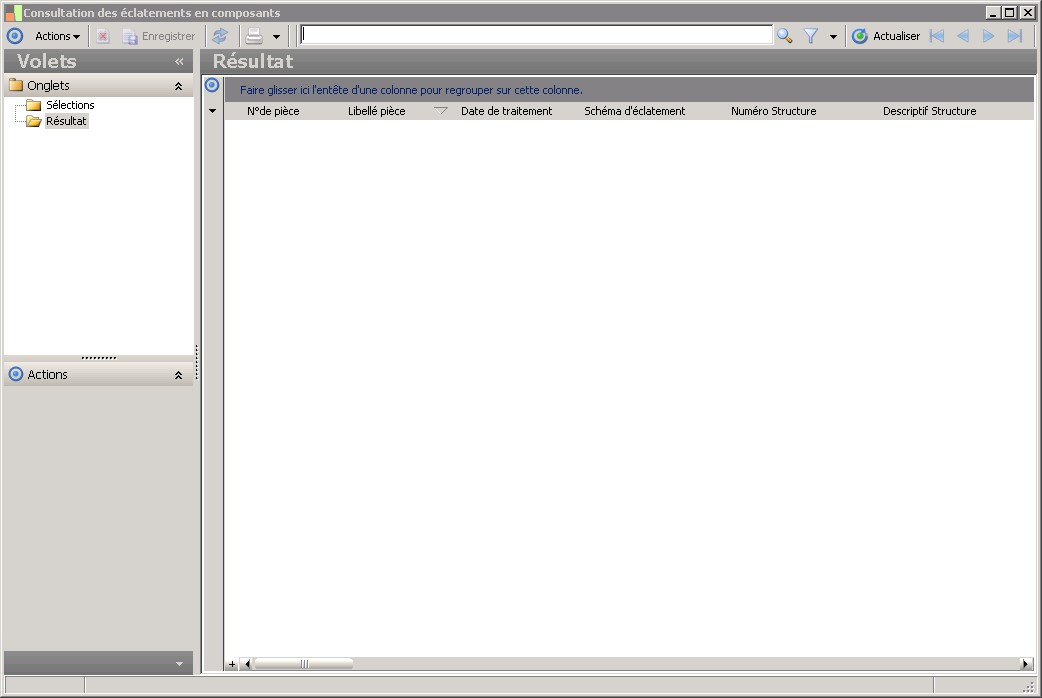Image resolution: width=1042 pixels, height=698 pixels.
Task: Click horizontal scrollbar right arrow
Action: (1025, 664)
